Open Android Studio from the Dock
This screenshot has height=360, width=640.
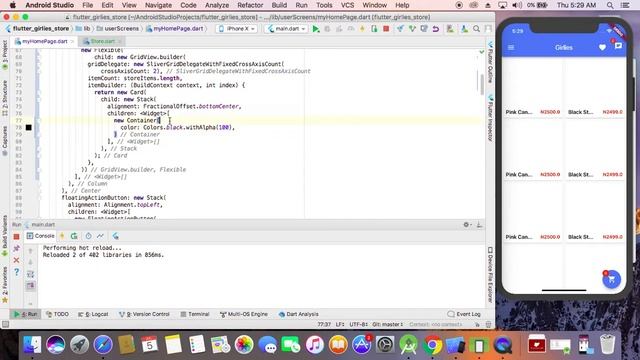coord(409,345)
